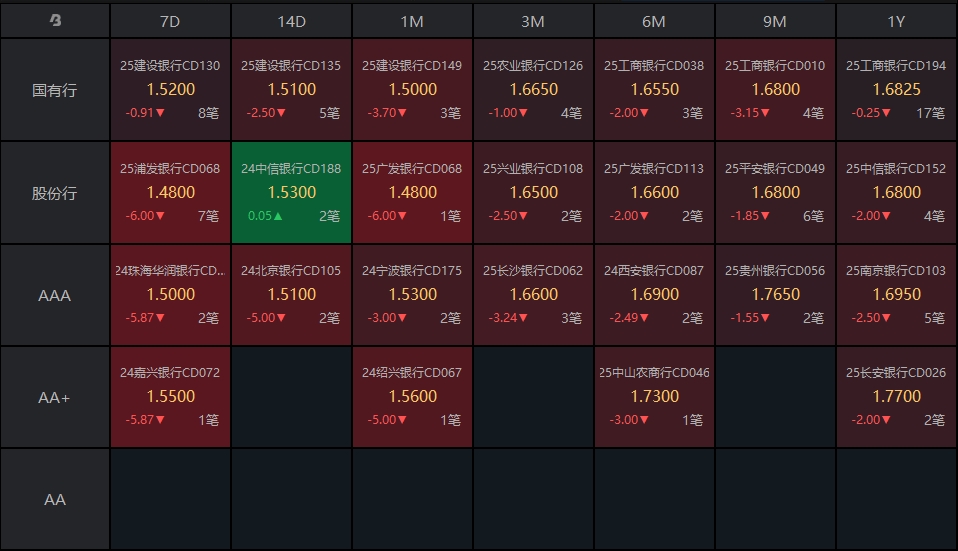The width and height of the screenshot is (958, 551).
Task: Open the 24西安银行CD087 cell
Action: point(654,295)
